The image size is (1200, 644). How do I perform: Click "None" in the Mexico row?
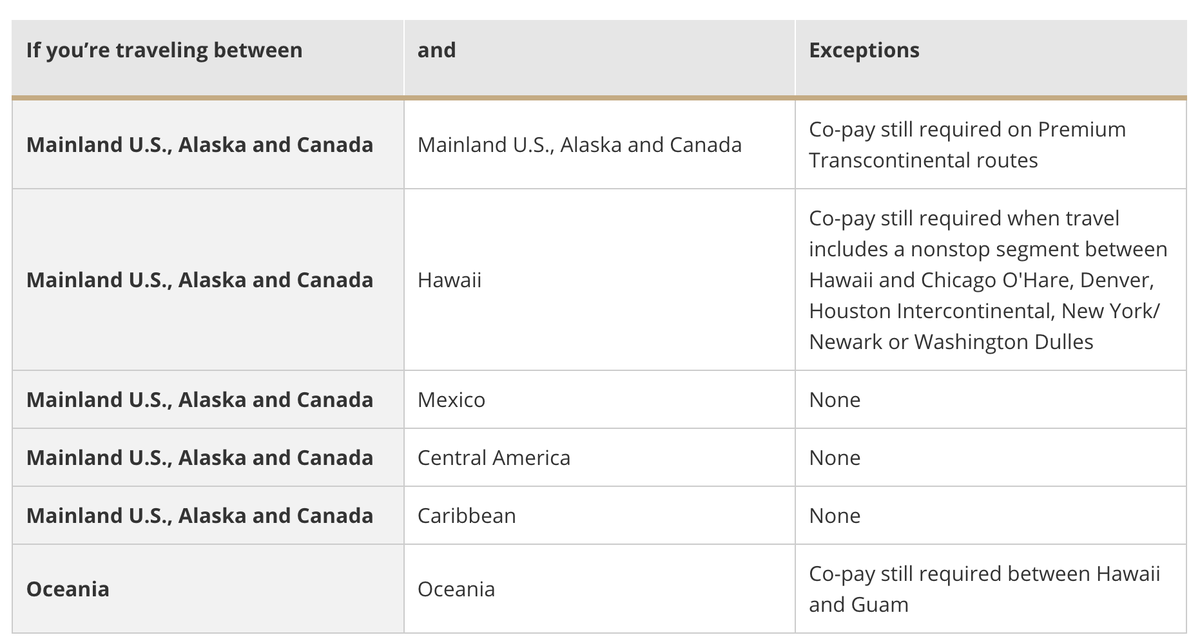pos(834,400)
